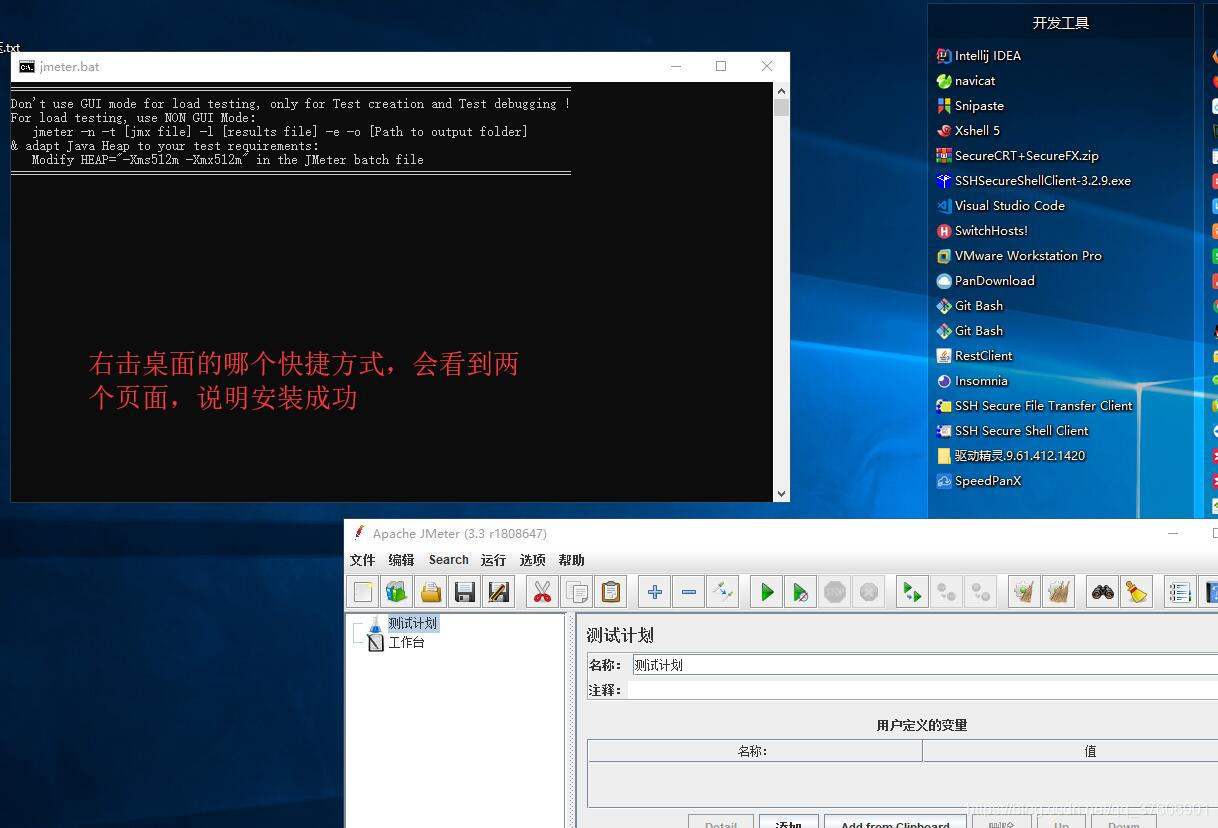This screenshot has width=1218, height=828.
Task: Select the 工作台 node in the tree
Action: click(x=406, y=642)
